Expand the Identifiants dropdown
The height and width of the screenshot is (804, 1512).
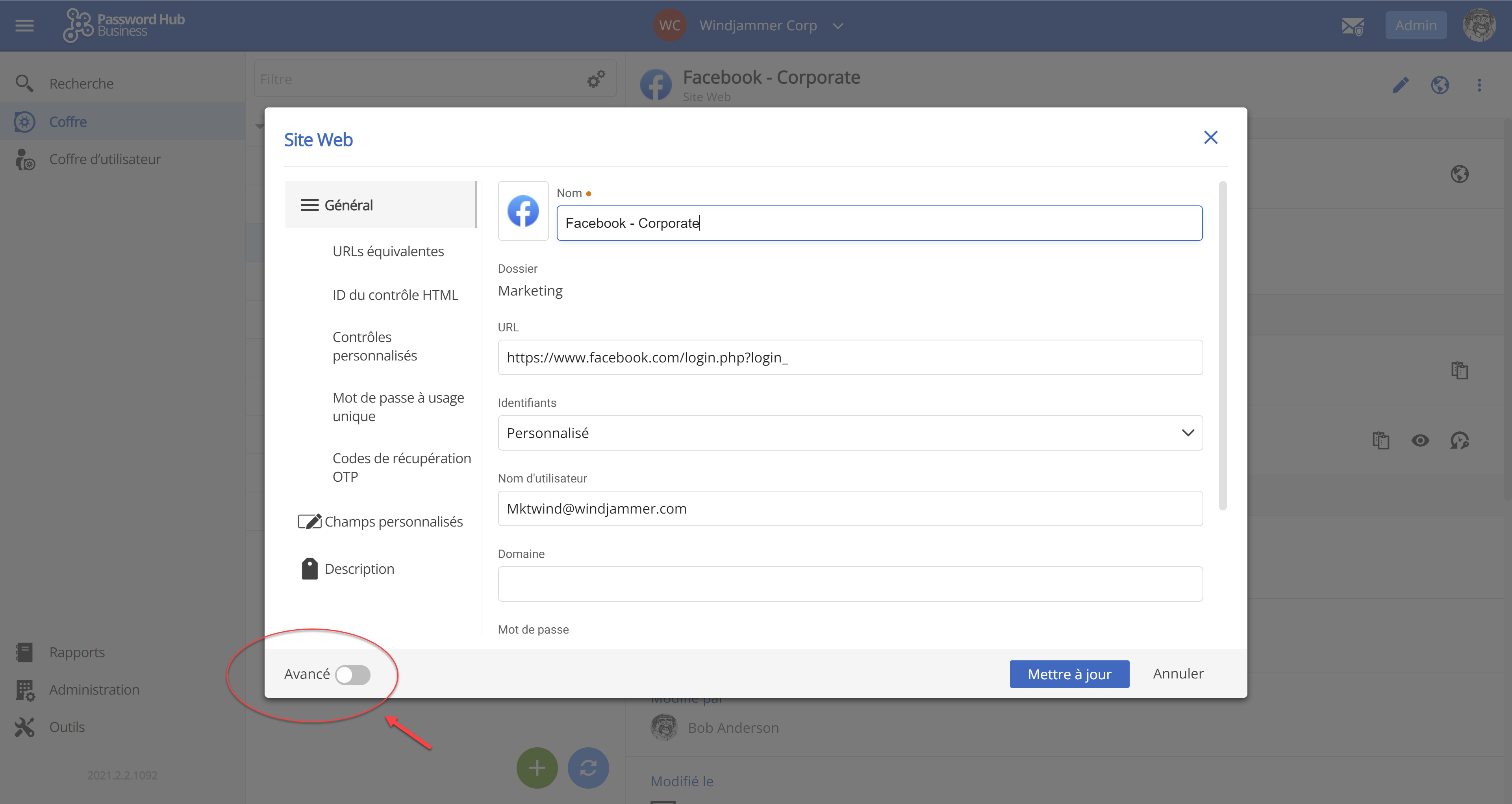coord(850,433)
